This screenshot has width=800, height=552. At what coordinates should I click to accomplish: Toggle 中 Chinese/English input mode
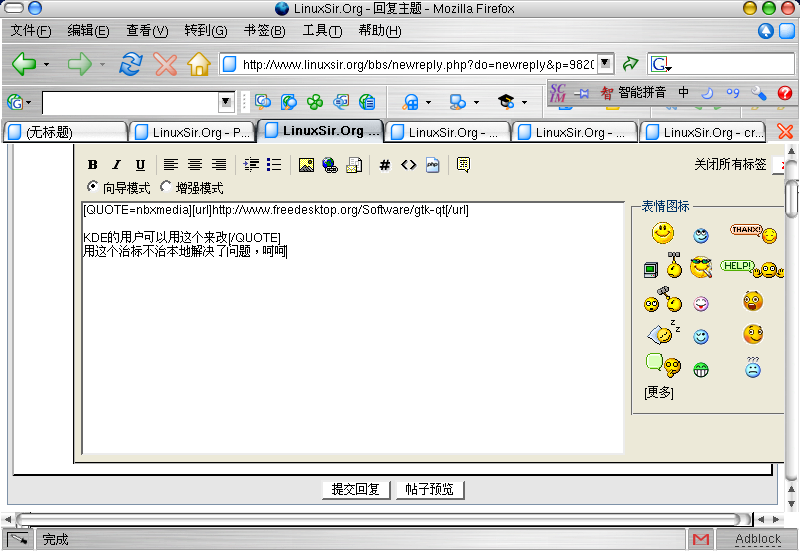point(684,92)
